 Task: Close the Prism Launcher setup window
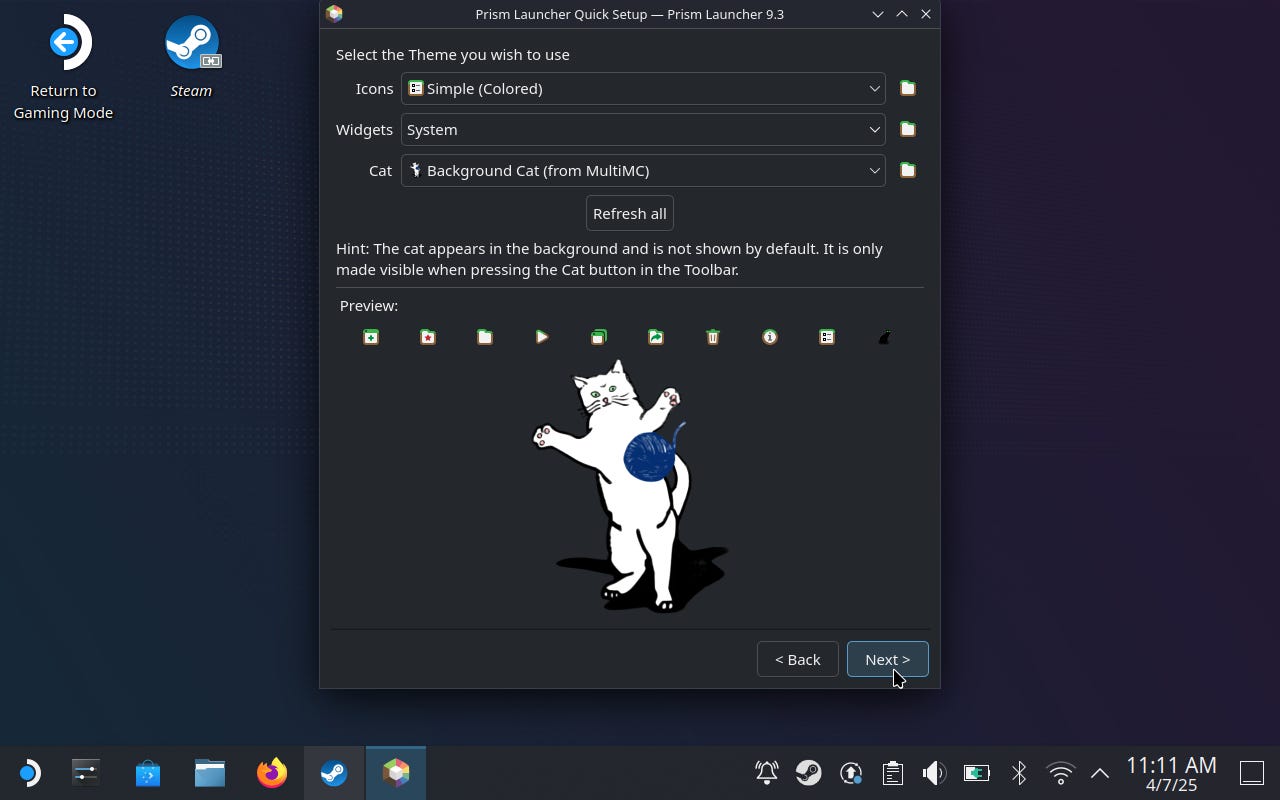point(926,14)
